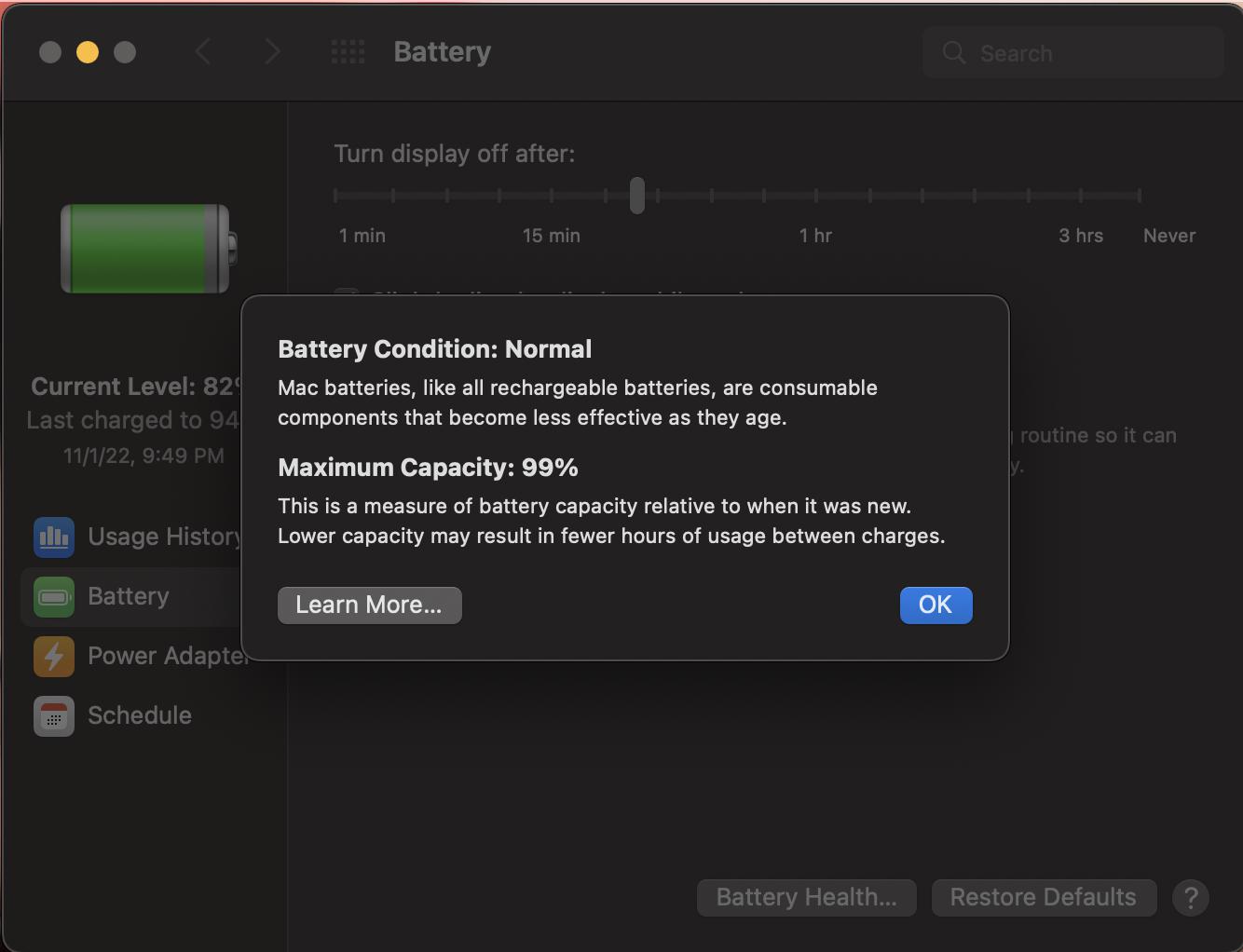1243x952 pixels.
Task: Set the display-off slider to 1 hr tick
Action: pos(816,196)
